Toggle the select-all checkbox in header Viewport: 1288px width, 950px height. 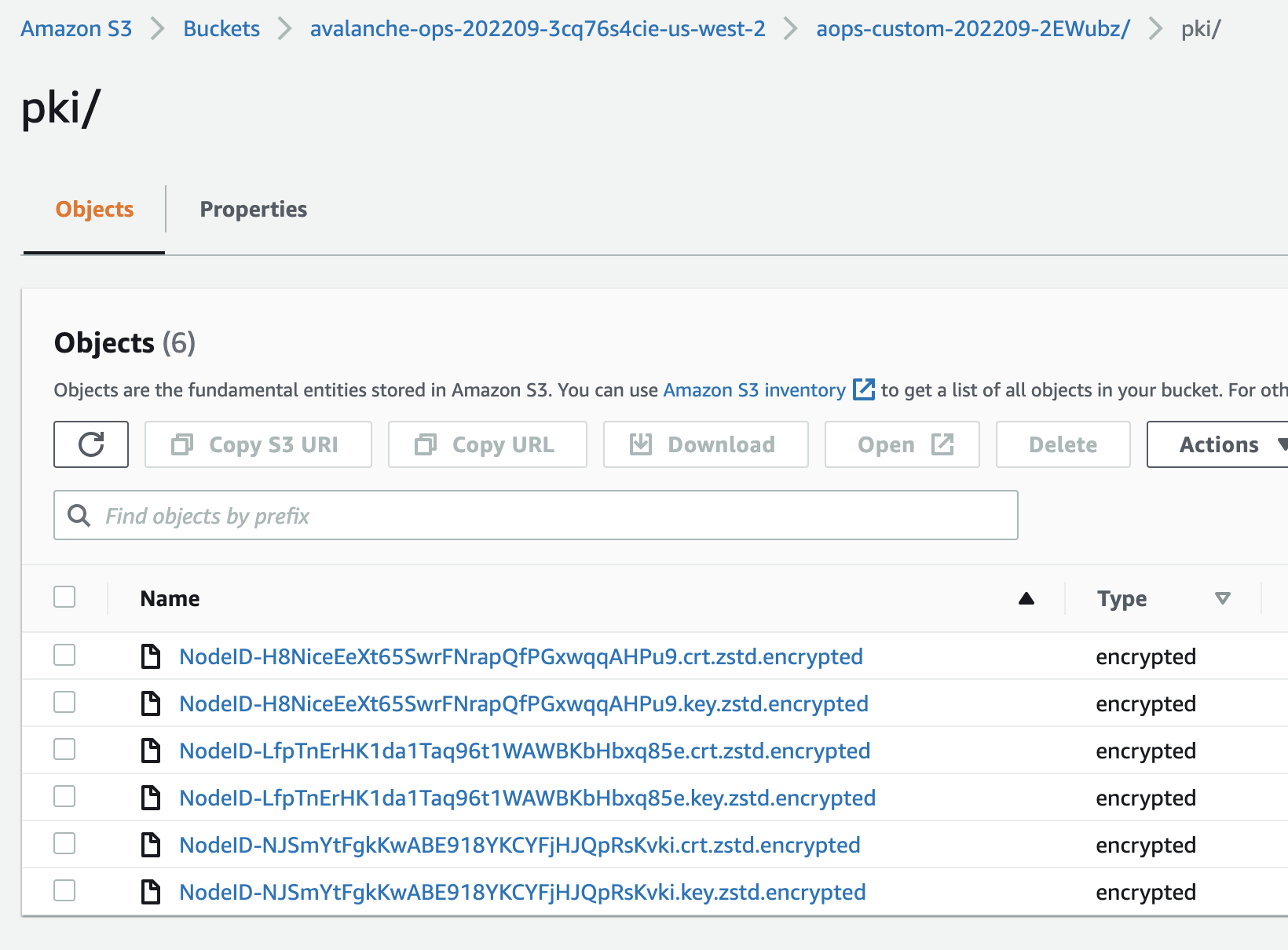pos(64,597)
